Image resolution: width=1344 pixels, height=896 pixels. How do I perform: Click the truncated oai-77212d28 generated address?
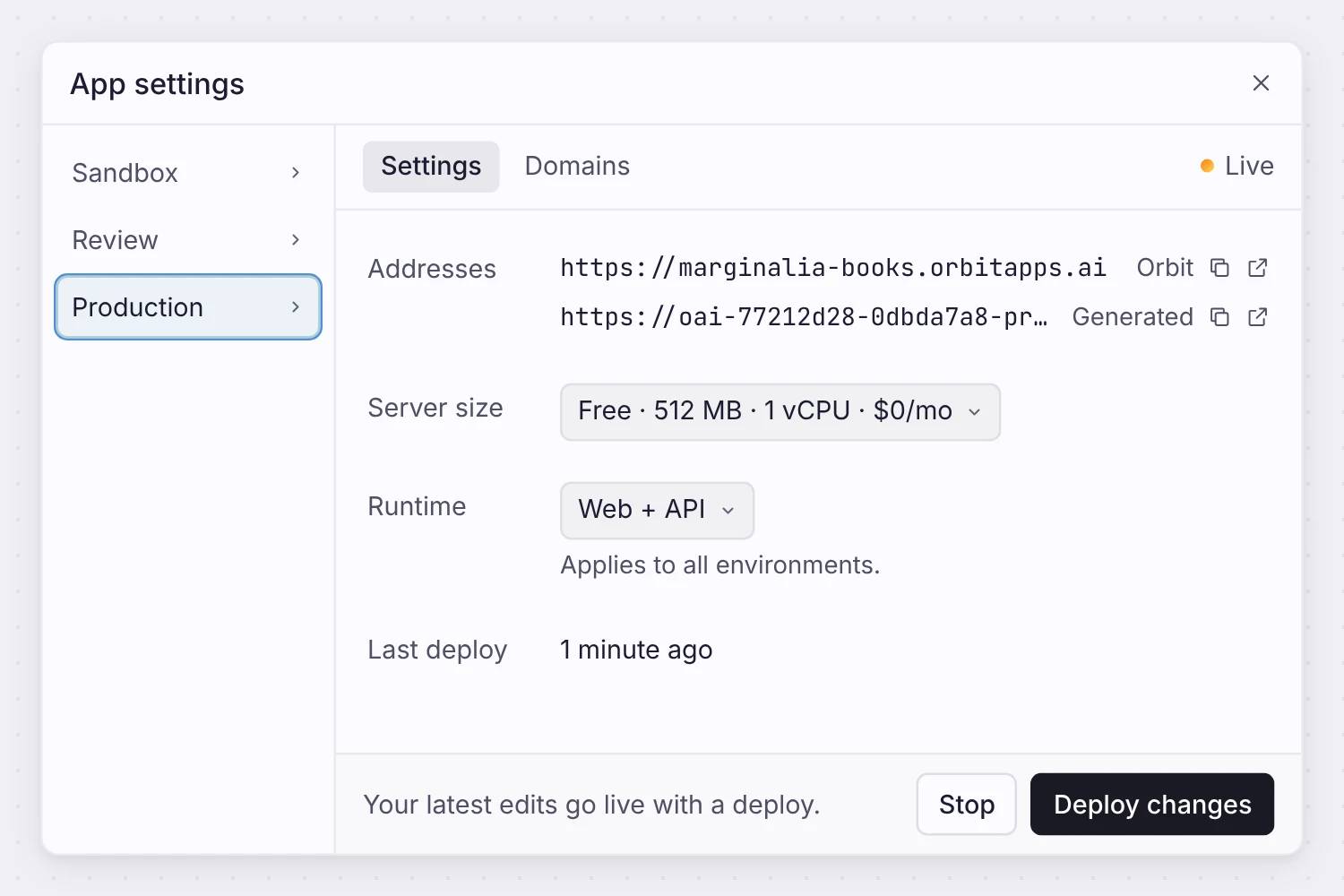804,317
